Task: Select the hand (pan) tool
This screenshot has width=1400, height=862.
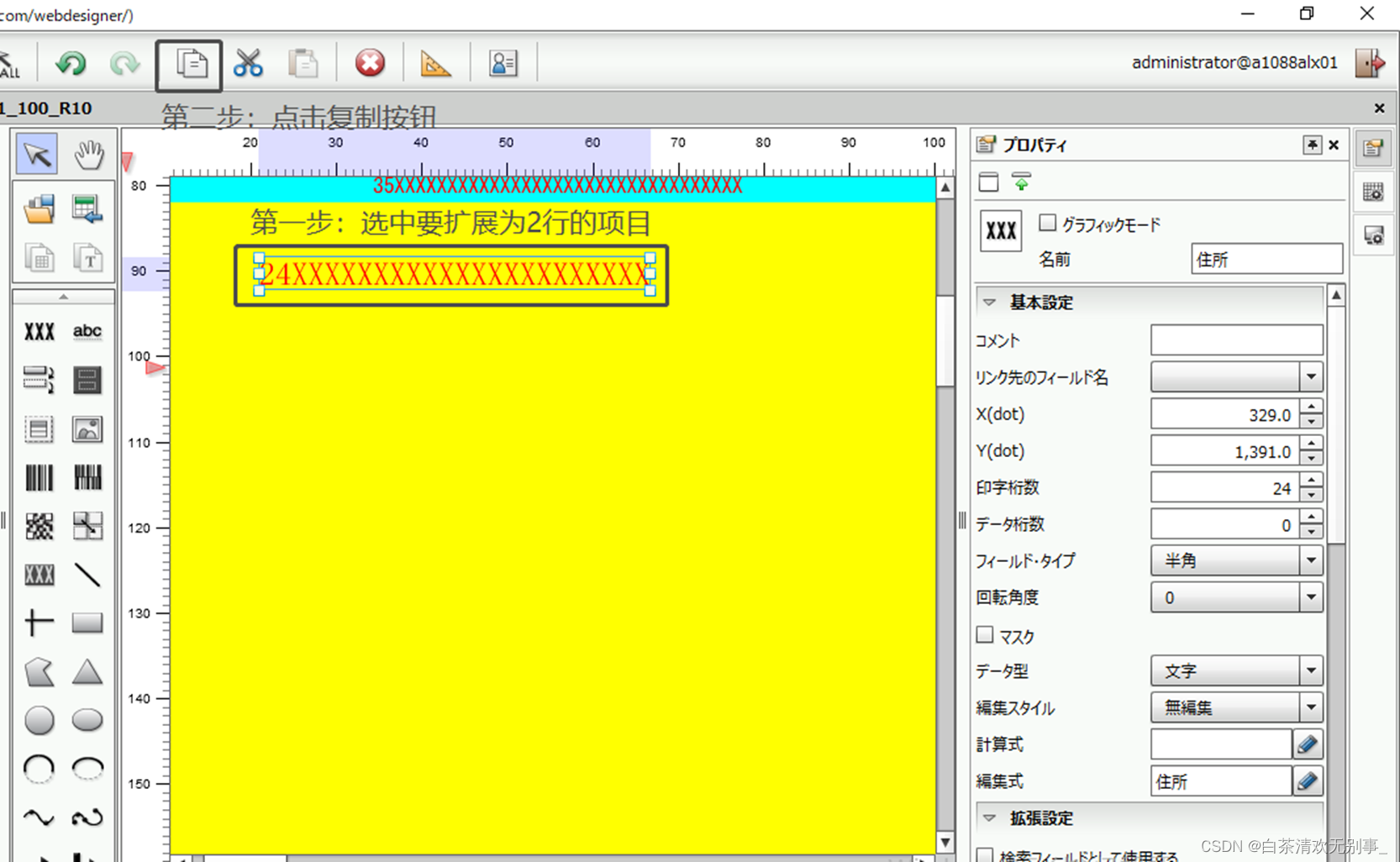Action: 88,154
